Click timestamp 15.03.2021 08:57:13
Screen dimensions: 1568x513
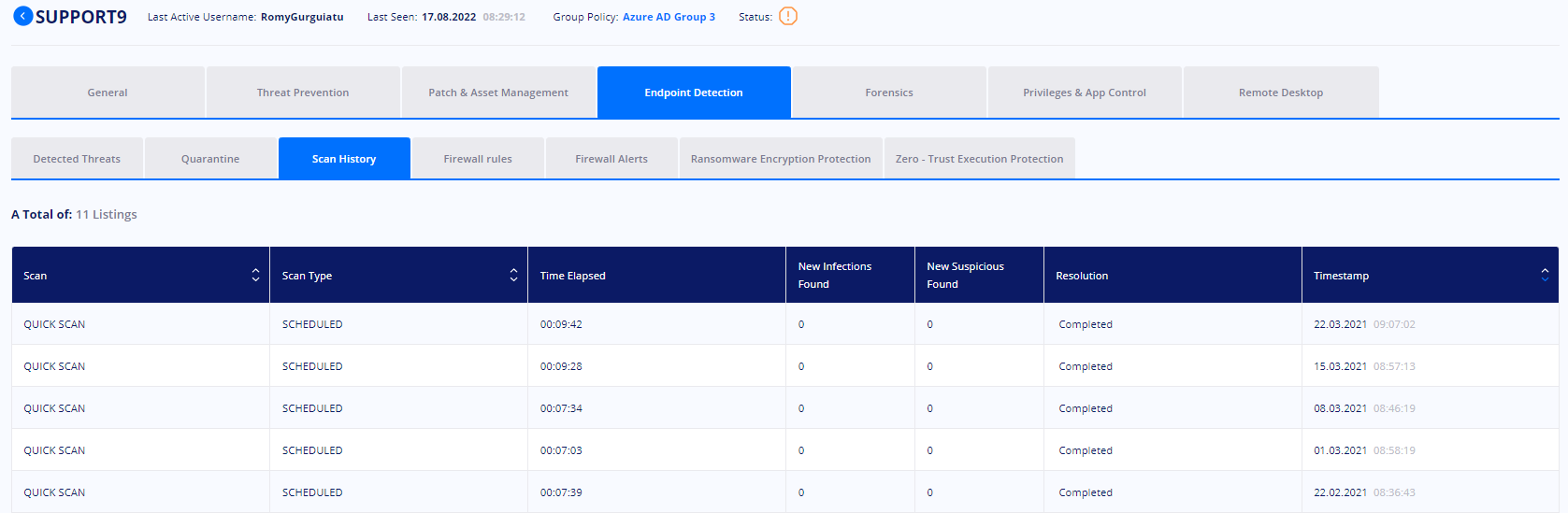coord(1364,366)
